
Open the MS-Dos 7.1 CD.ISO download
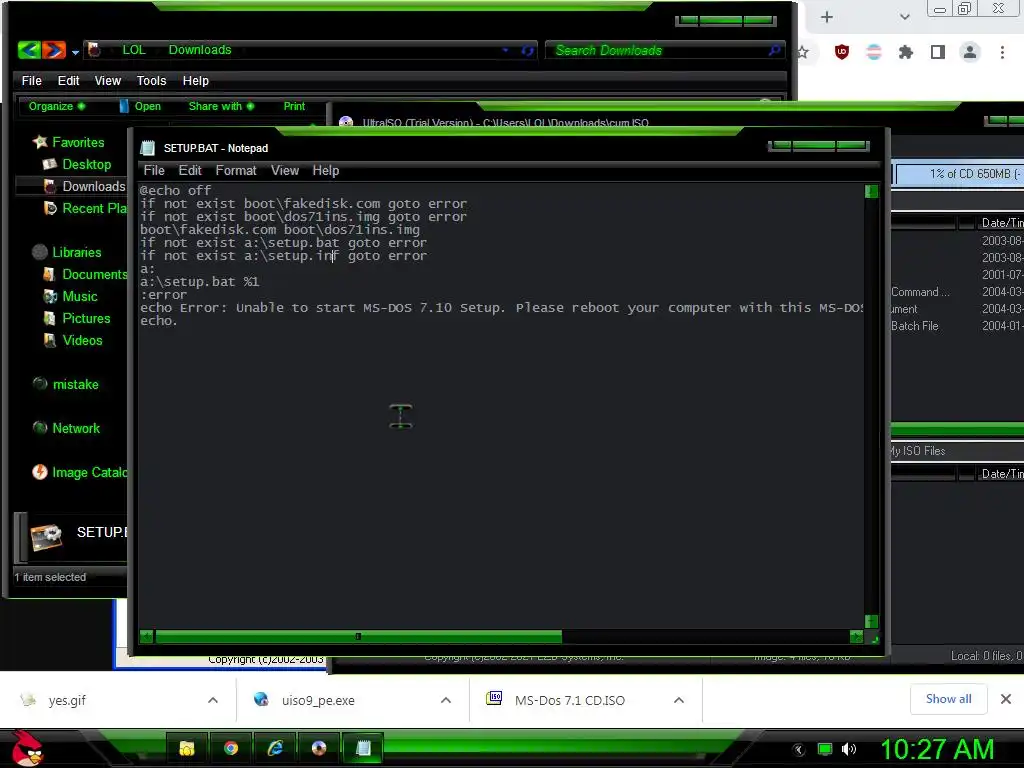click(x=569, y=700)
